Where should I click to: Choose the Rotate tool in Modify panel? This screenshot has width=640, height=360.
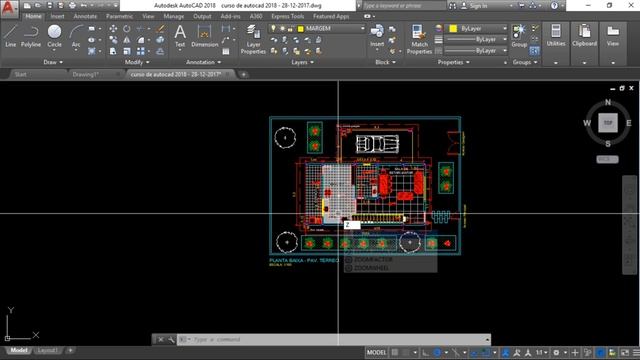click(x=127, y=29)
